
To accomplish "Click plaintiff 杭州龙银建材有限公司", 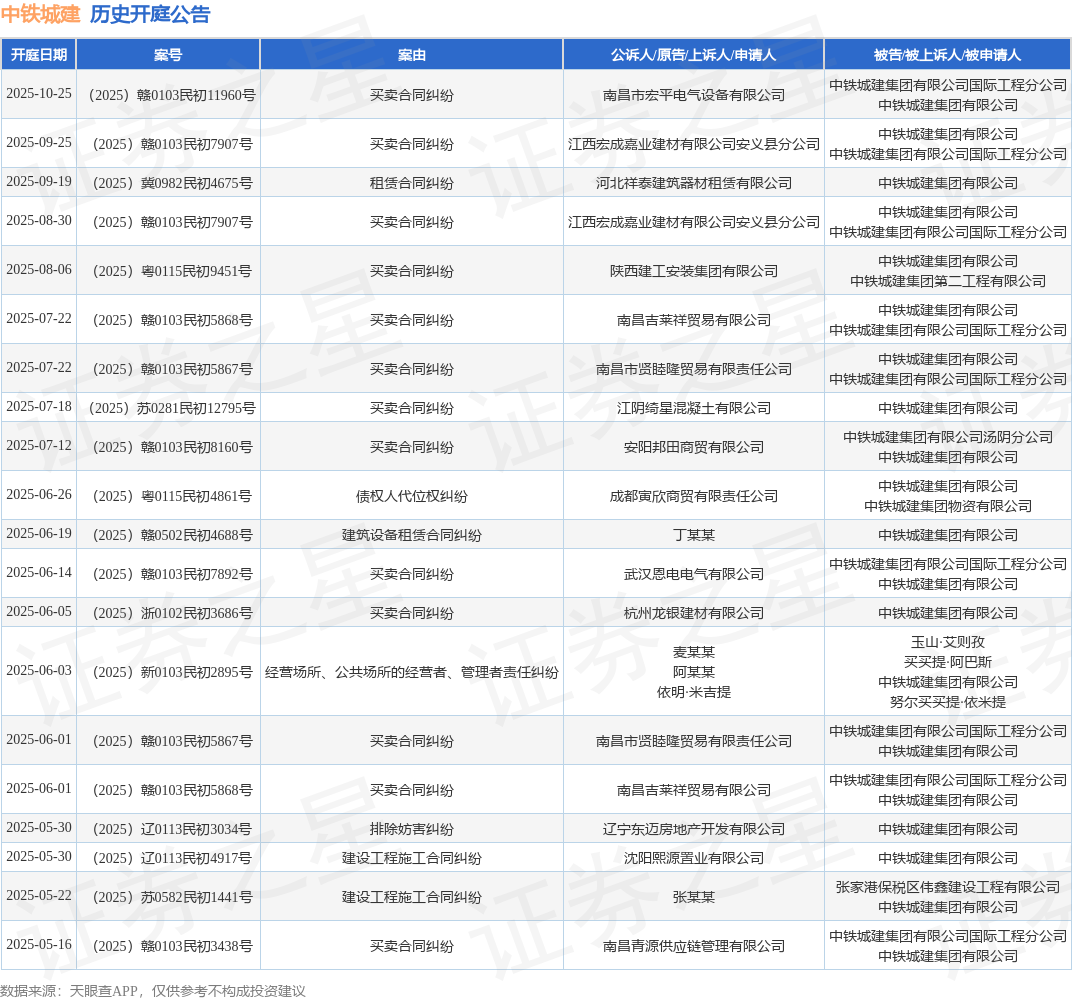I will [693, 613].
